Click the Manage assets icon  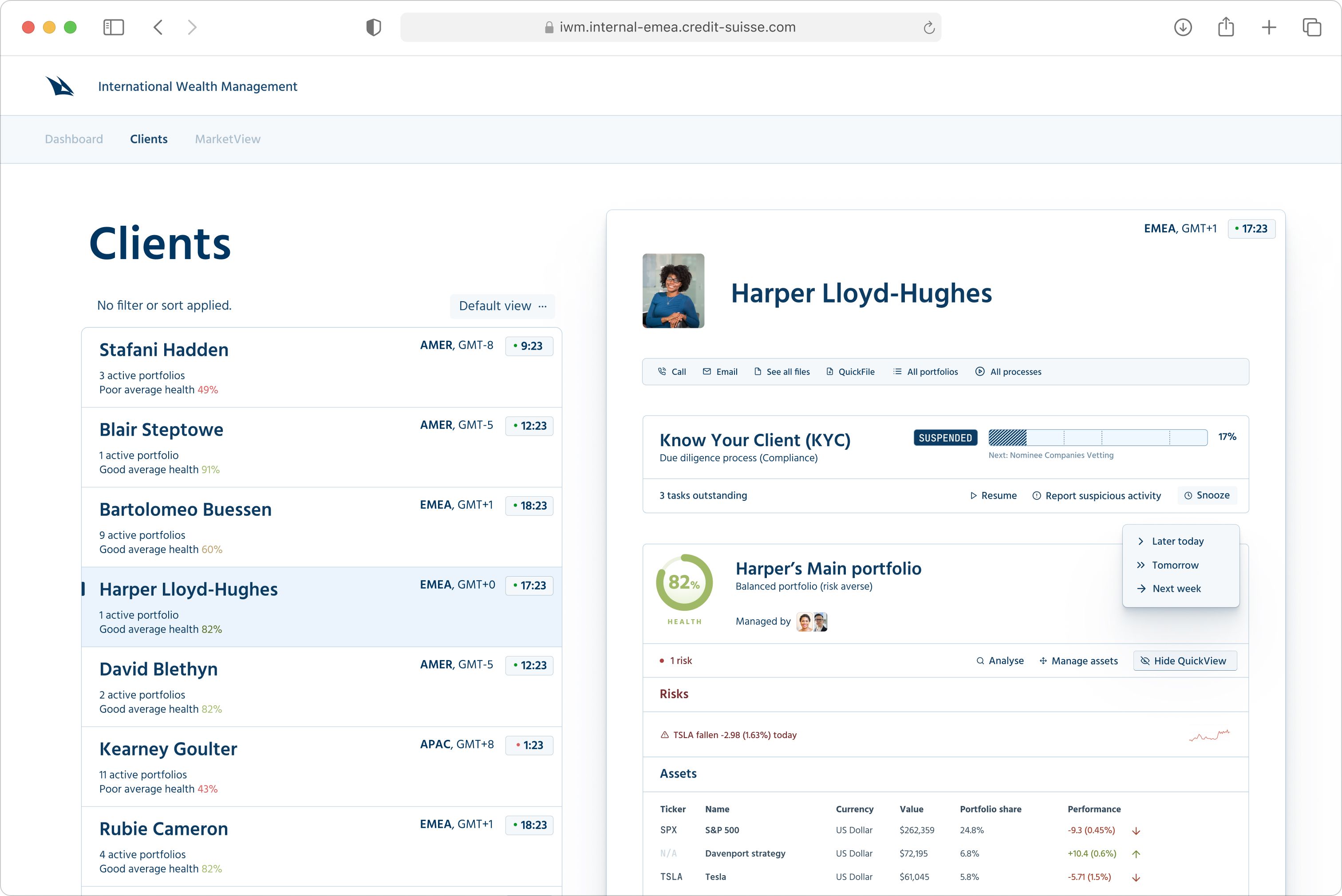[x=1043, y=661]
